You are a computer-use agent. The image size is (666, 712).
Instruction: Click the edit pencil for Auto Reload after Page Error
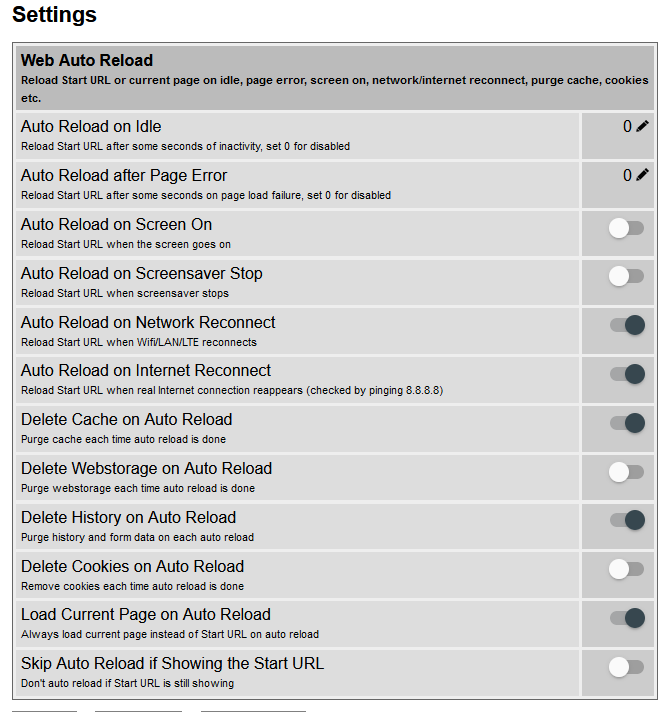[x=642, y=176]
